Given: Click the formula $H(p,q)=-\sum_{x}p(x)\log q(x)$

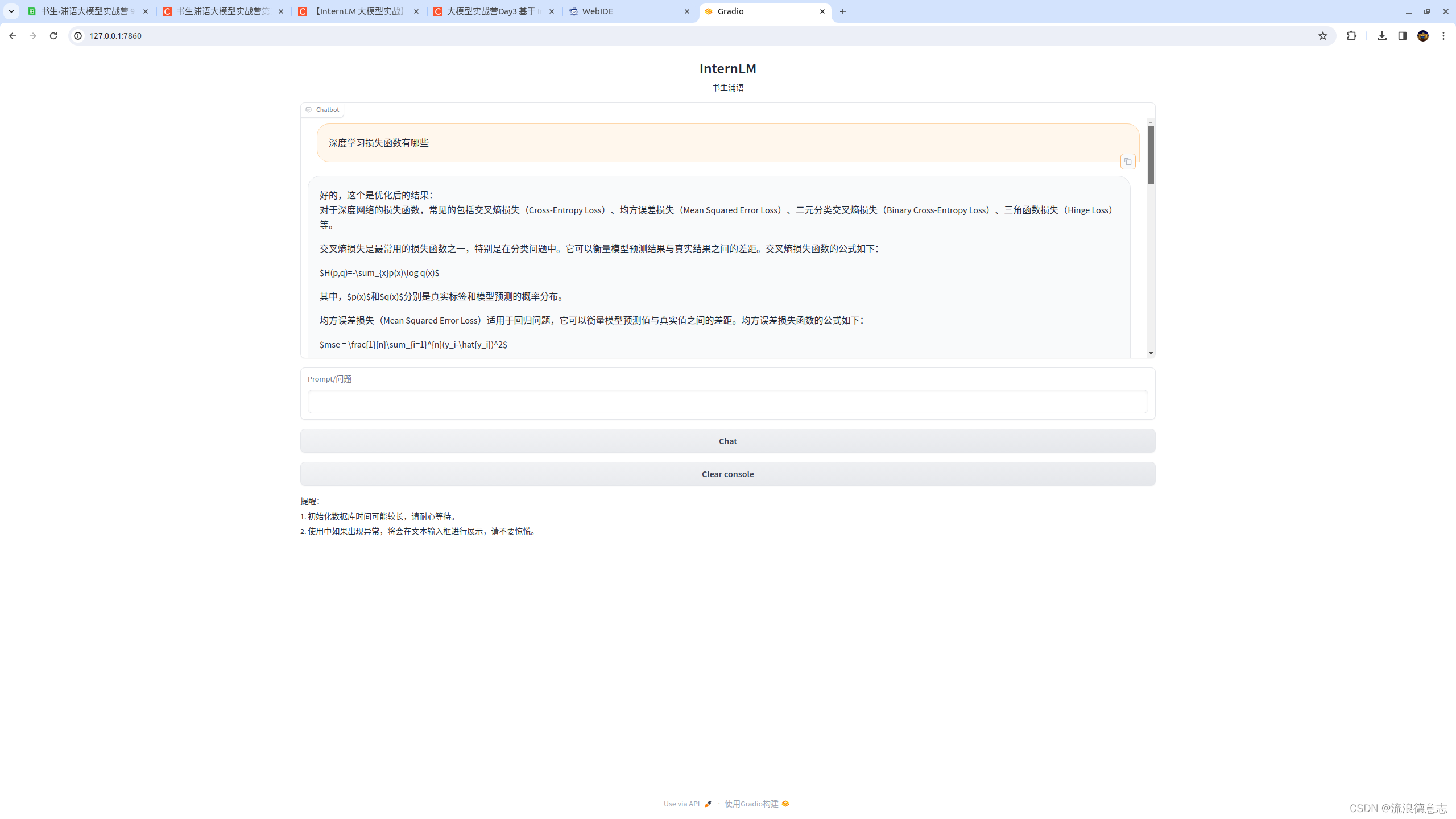Looking at the screenshot, I should (x=379, y=273).
